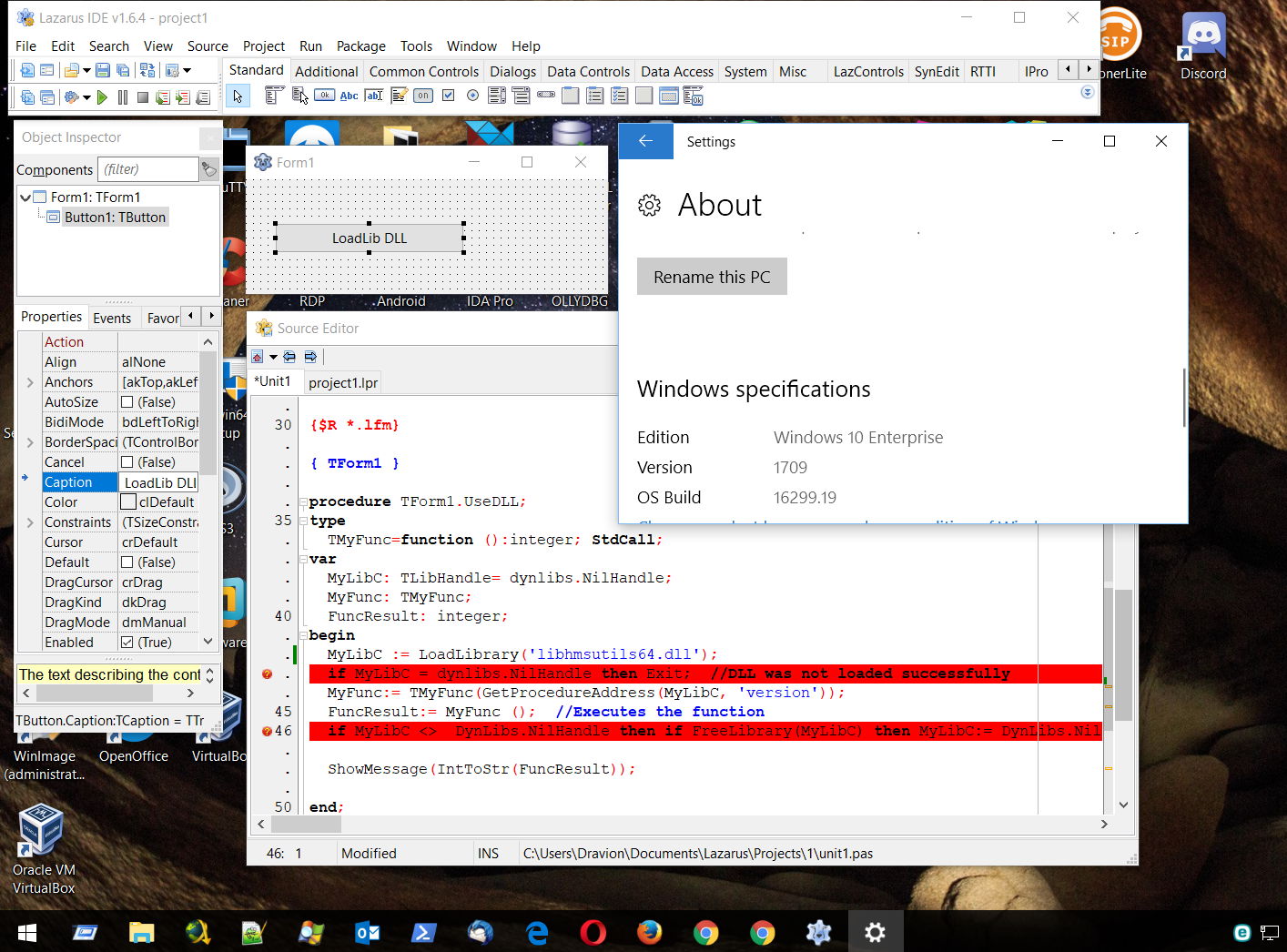The width and height of the screenshot is (1287, 952).
Task: Pick the TScrollBar component icon
Action: pos(546,95)
